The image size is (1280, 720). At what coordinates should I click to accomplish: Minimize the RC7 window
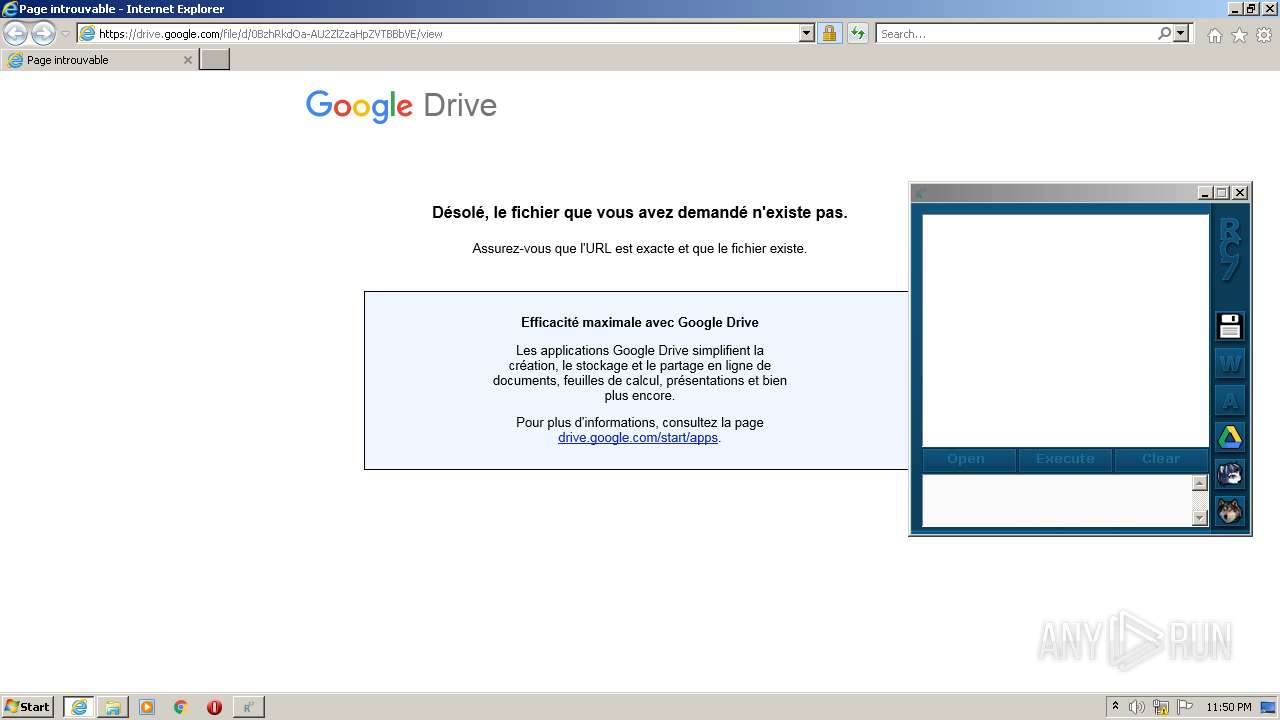pyautogui.click(x=1205, y=193)
